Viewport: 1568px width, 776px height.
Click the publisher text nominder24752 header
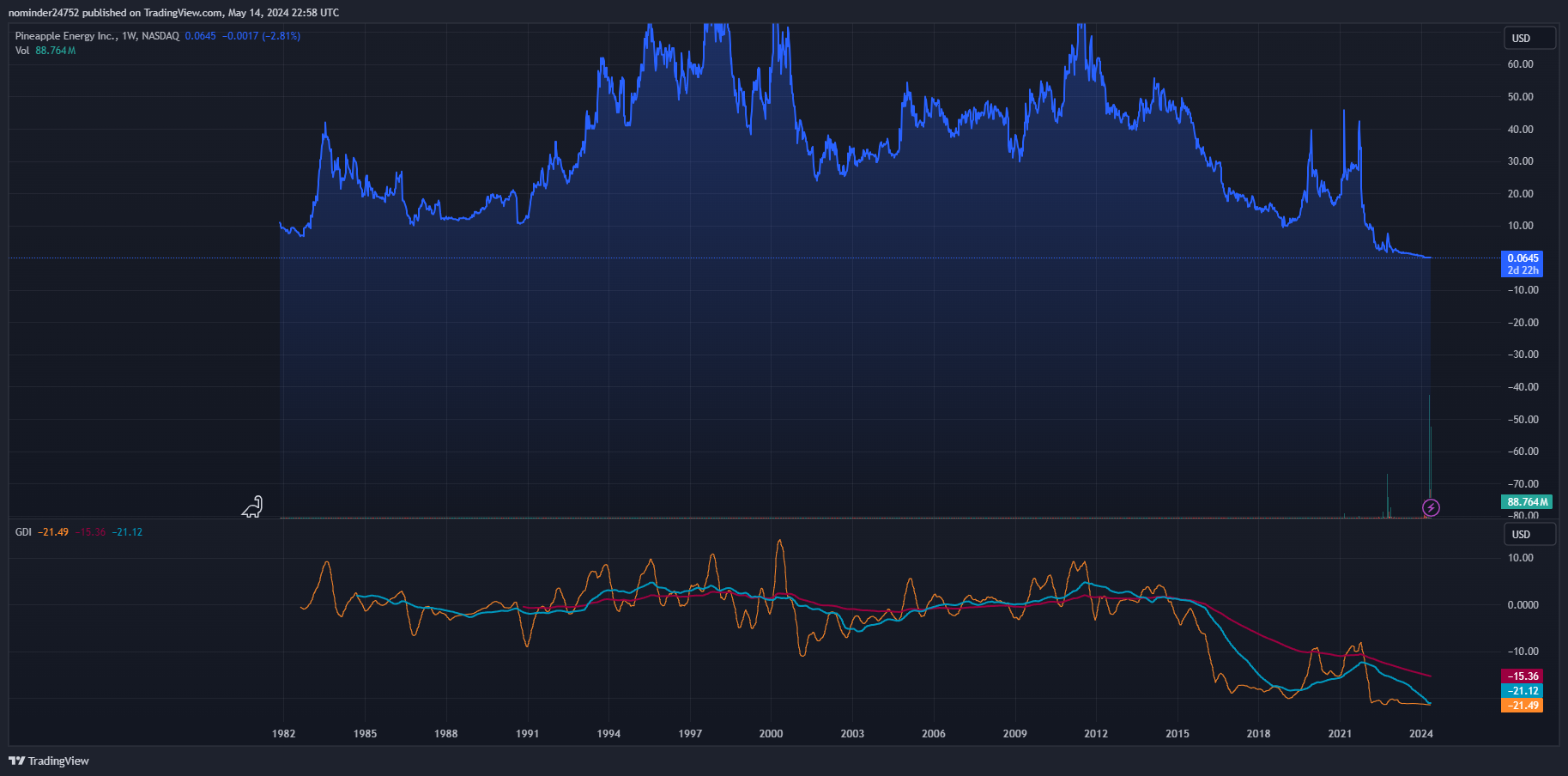tap(43, 13)
